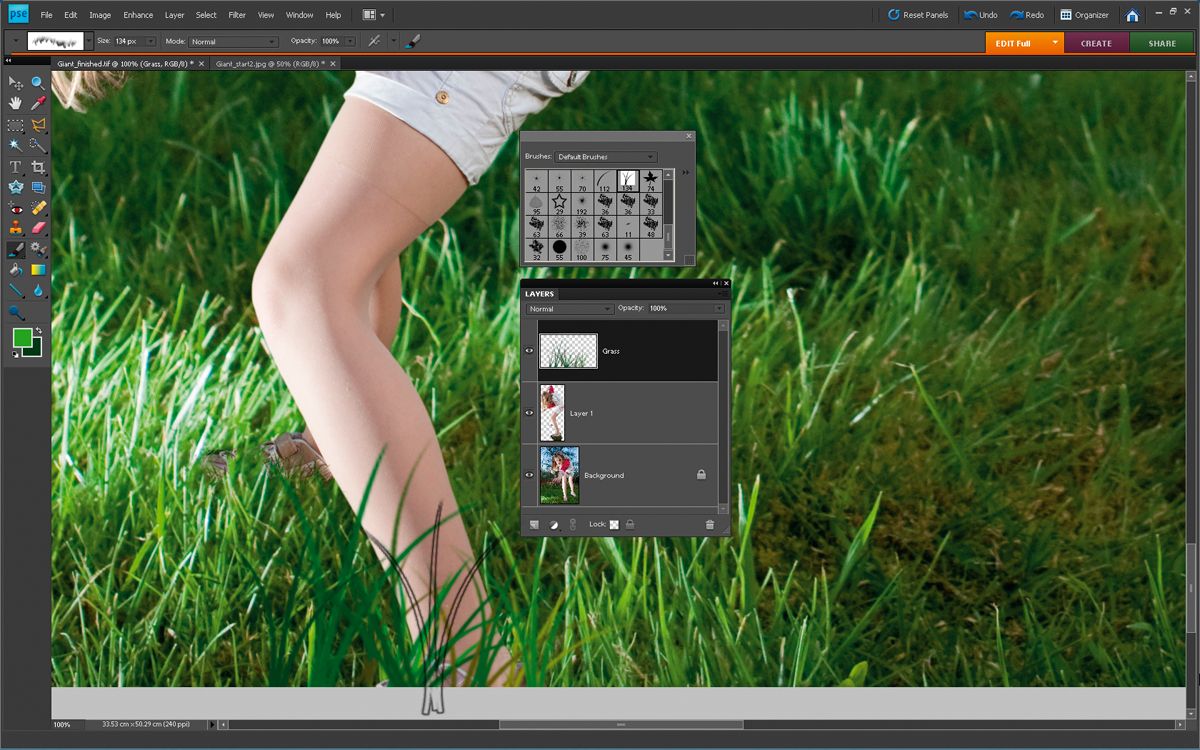Viewport: 1200px width, 750px height.
Task: Hide the Background layer
Action: (x=530, y=475)
